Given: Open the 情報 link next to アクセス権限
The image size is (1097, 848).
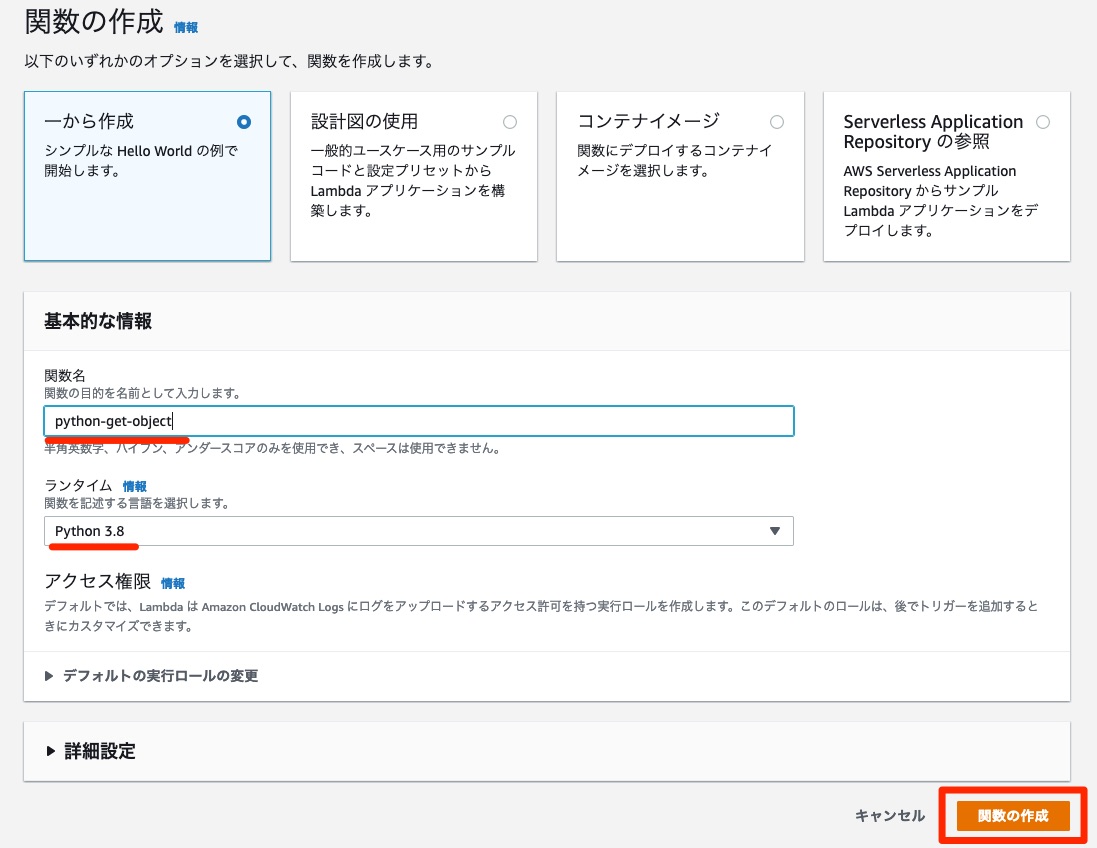Looking at the screenshot, I should click(173, 583).
